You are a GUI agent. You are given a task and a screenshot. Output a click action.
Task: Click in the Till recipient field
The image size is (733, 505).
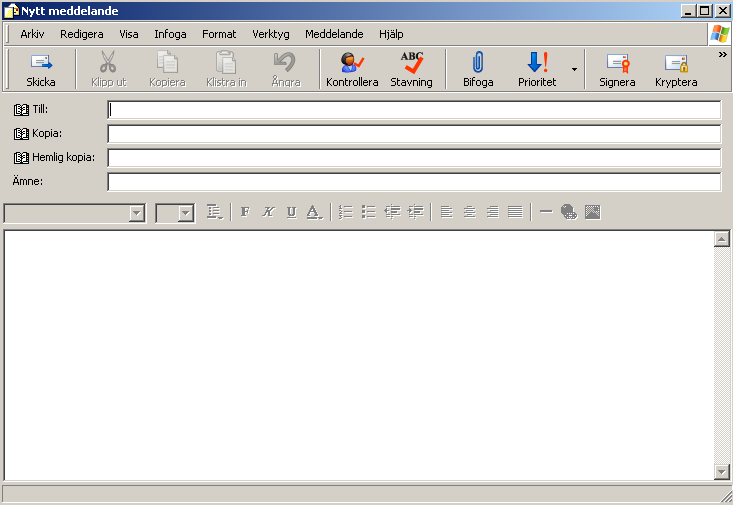tap(414, 110)
